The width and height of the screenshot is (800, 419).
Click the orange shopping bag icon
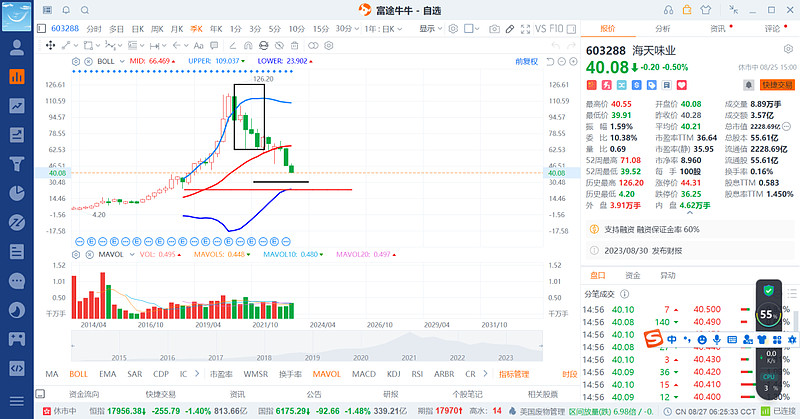687,10
